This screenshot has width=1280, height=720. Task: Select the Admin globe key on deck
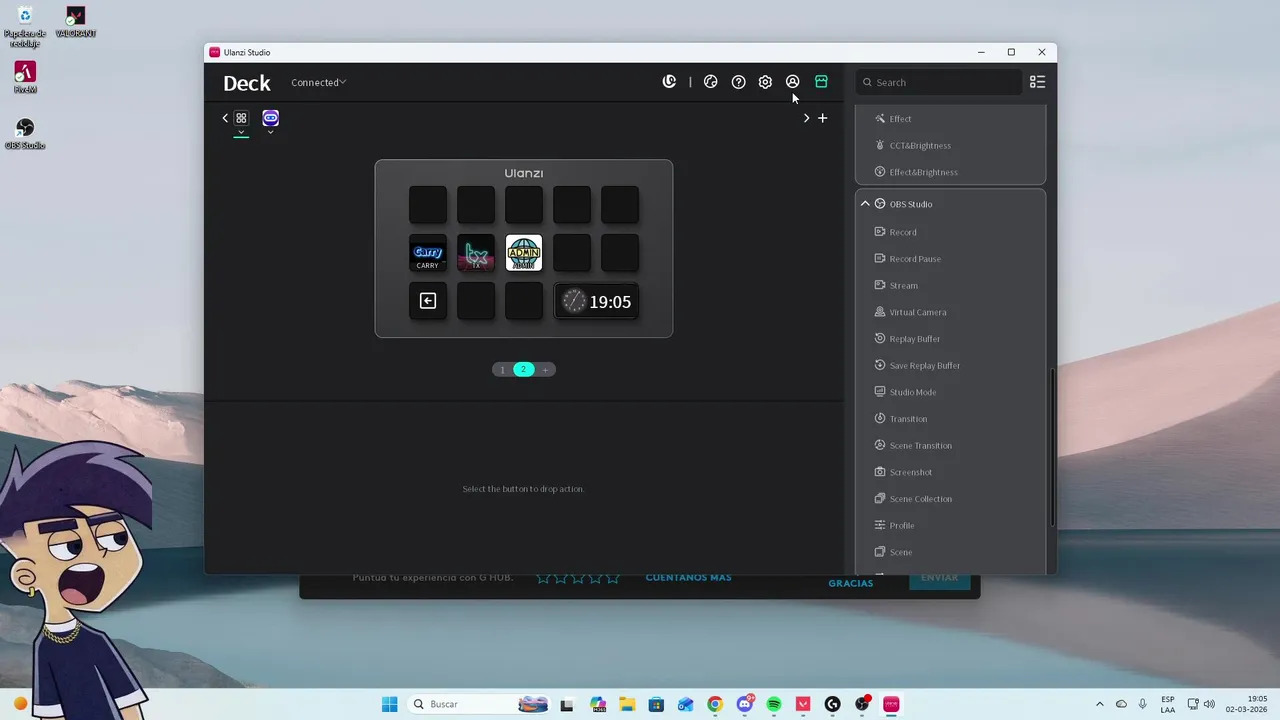click(524, 253)
